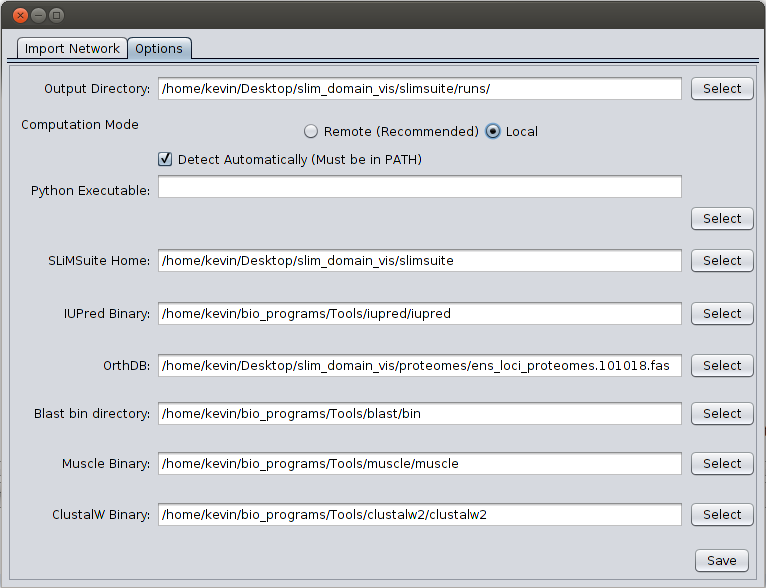The image size is (766, 588).
Task: Click Select beside Muscle Binary
Action: 721,463
